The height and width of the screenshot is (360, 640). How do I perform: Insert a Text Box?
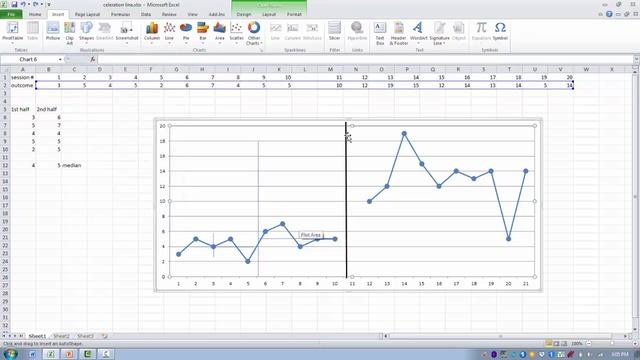click(380, 33)
